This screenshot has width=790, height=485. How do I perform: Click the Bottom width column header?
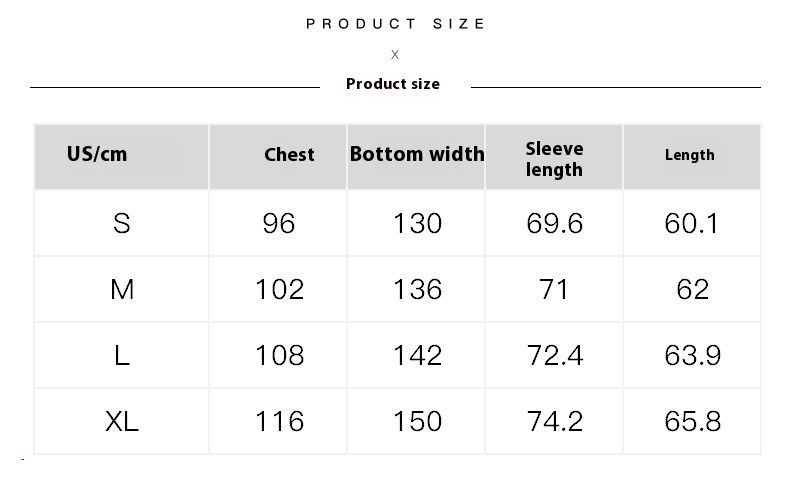pyautogui.click(x=417, y=154)
